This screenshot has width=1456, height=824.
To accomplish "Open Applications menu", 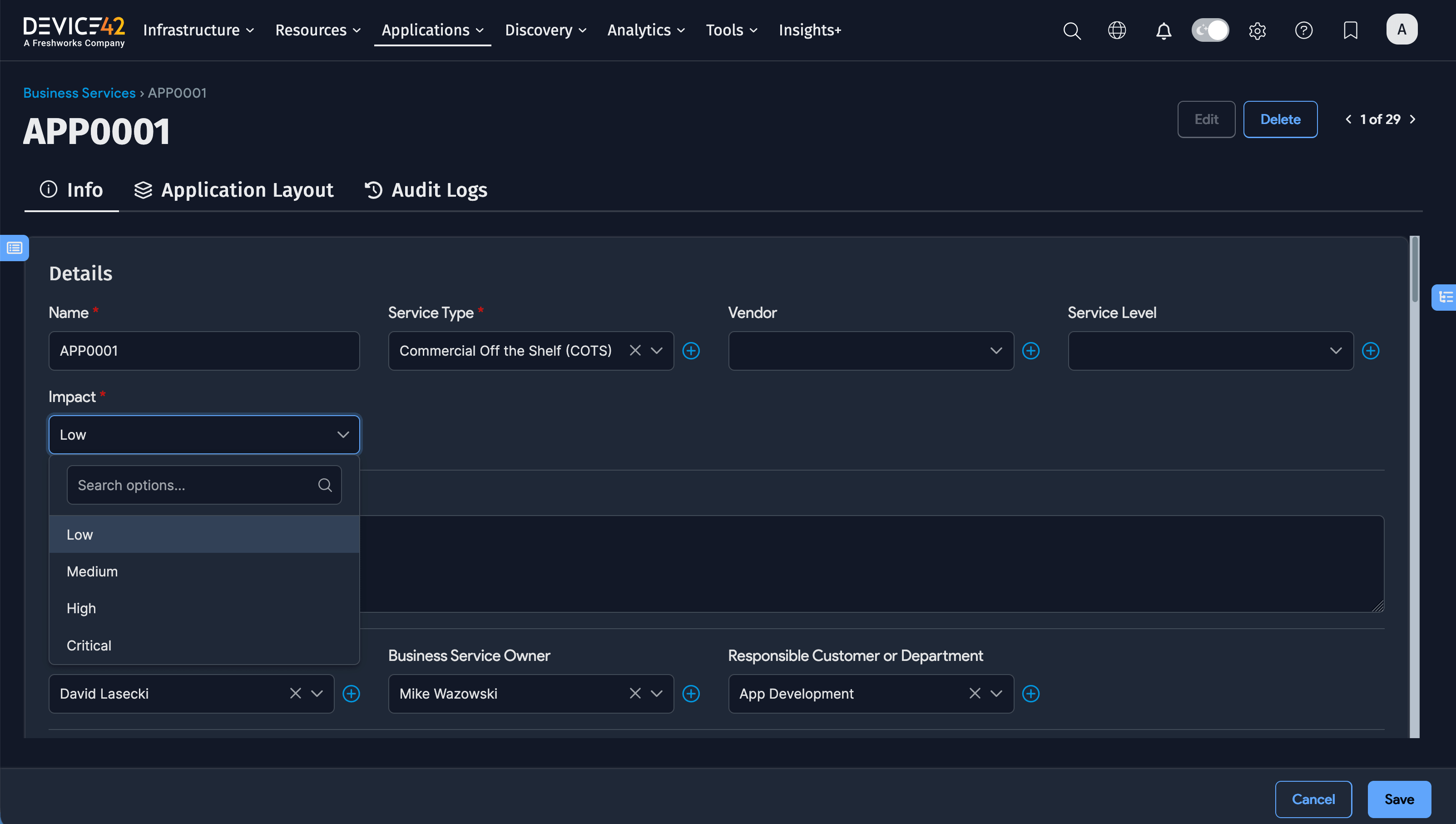I will [432, 30].
